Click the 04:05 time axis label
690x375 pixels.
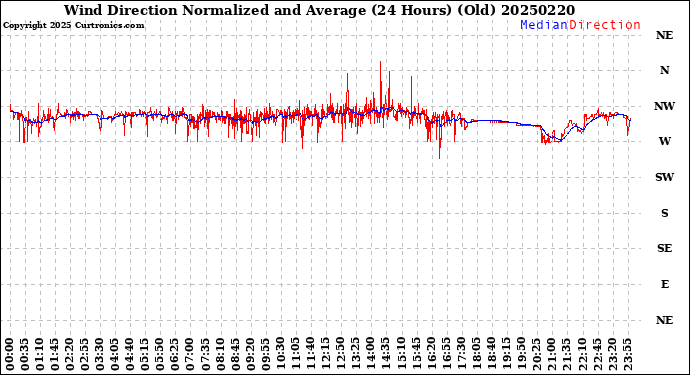pos(115,355)
